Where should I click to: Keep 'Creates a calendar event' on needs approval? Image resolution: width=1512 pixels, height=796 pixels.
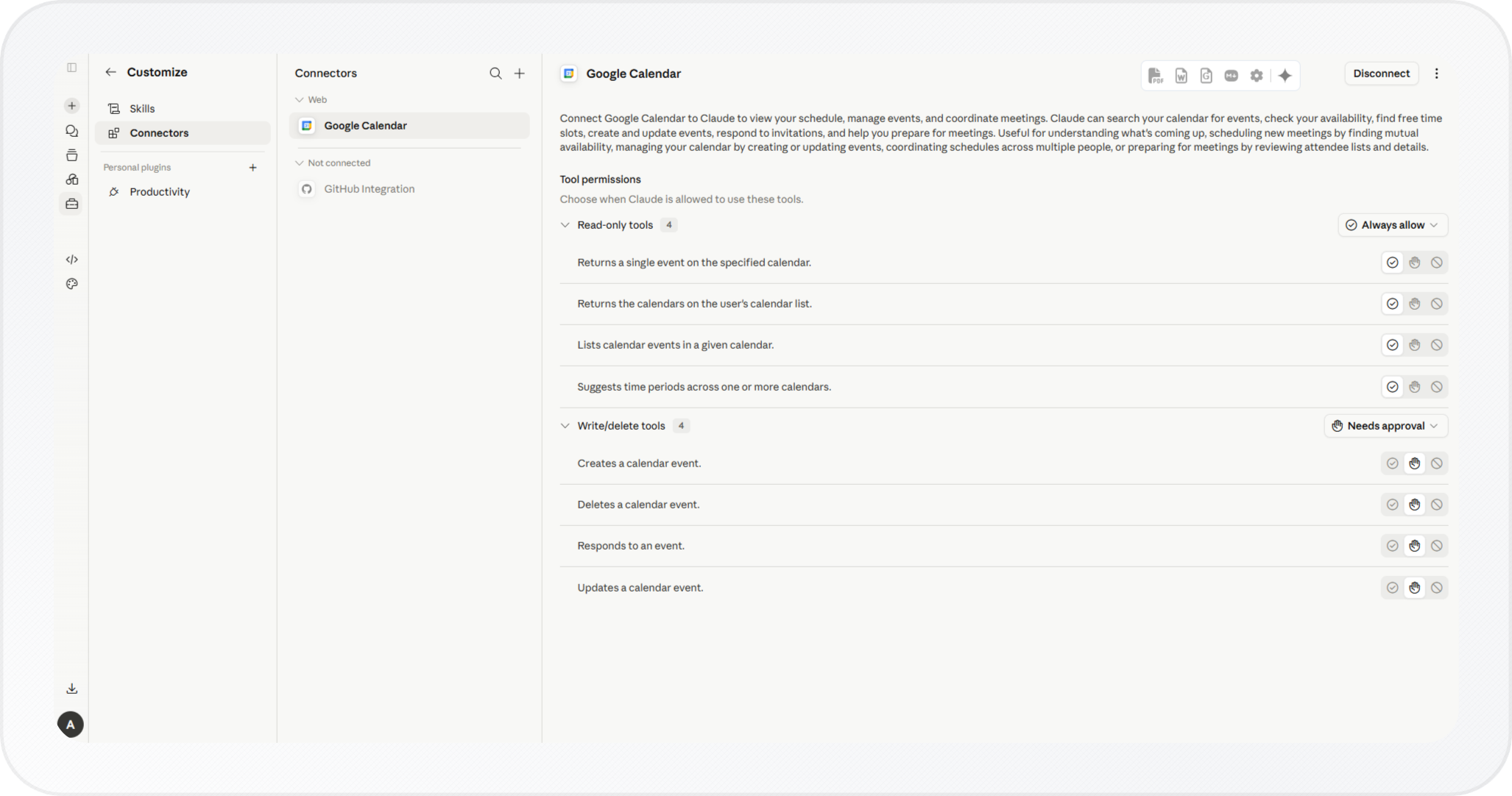[1414, 463]
